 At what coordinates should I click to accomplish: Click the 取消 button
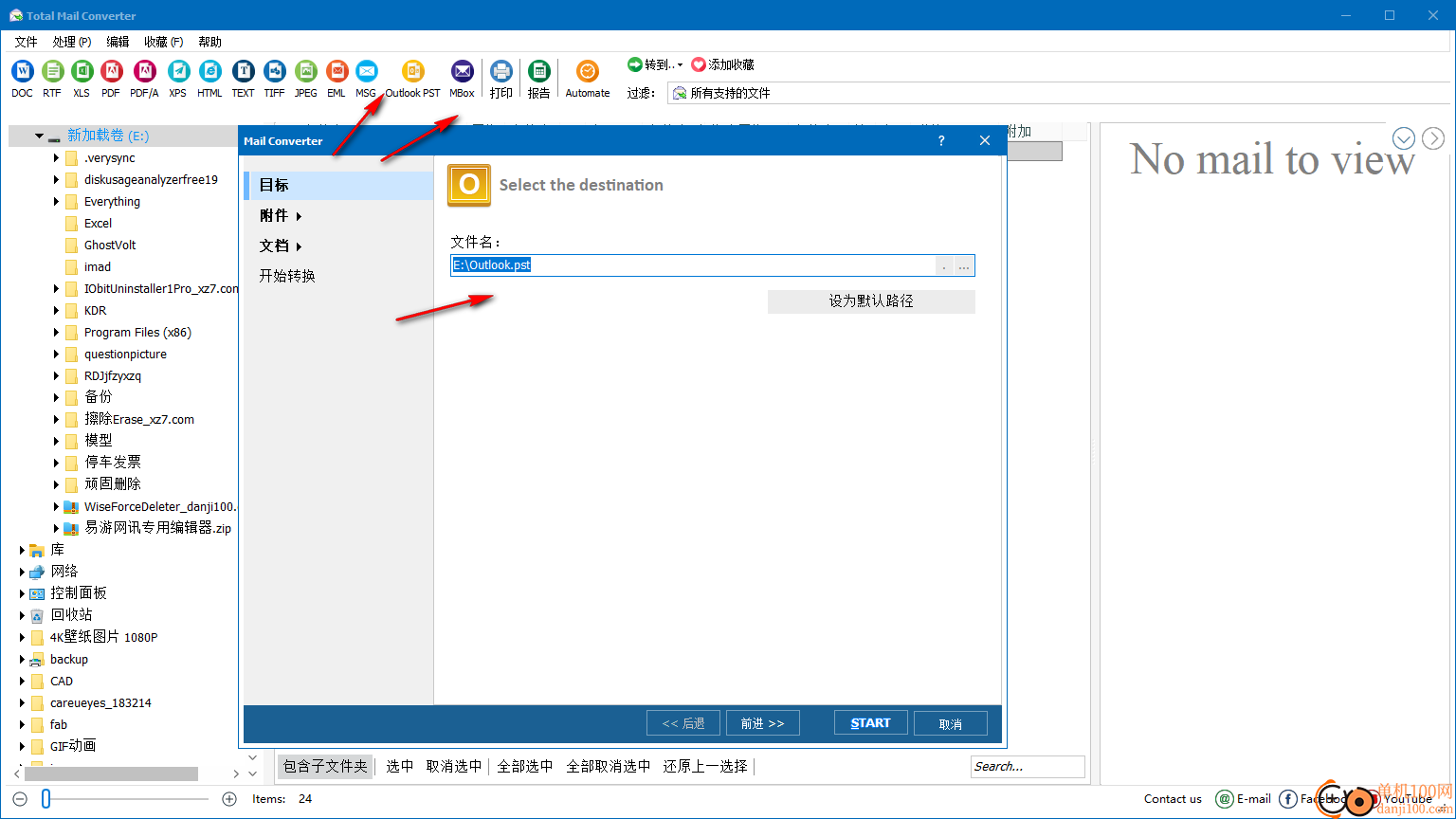pos(951,723)
